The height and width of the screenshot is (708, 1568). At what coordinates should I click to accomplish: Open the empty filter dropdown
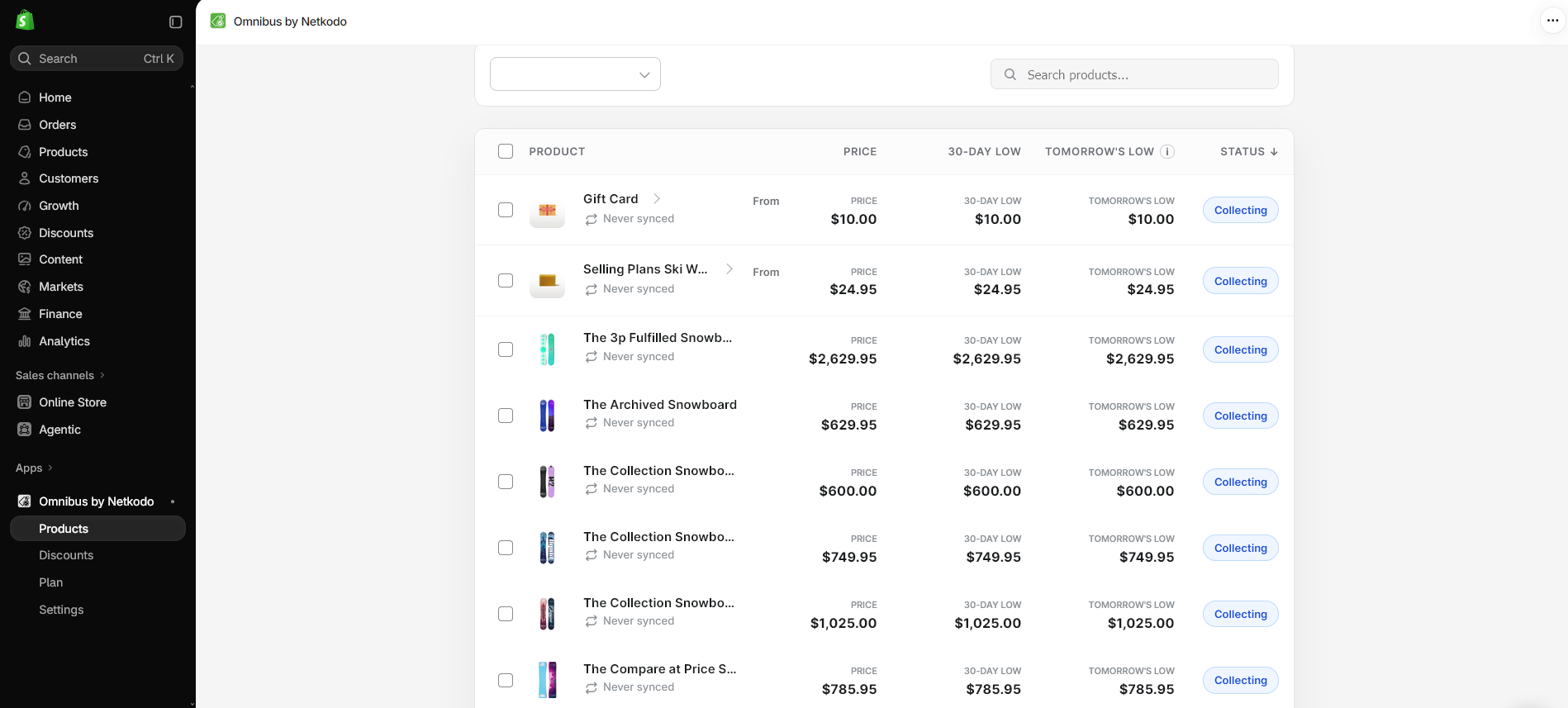[x=575, y=74]
